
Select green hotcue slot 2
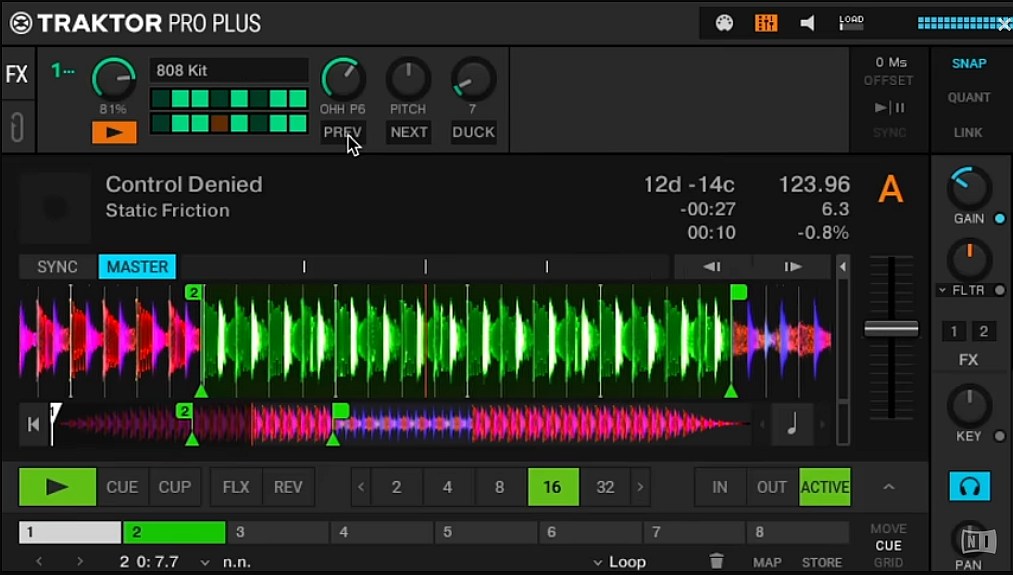174,532
